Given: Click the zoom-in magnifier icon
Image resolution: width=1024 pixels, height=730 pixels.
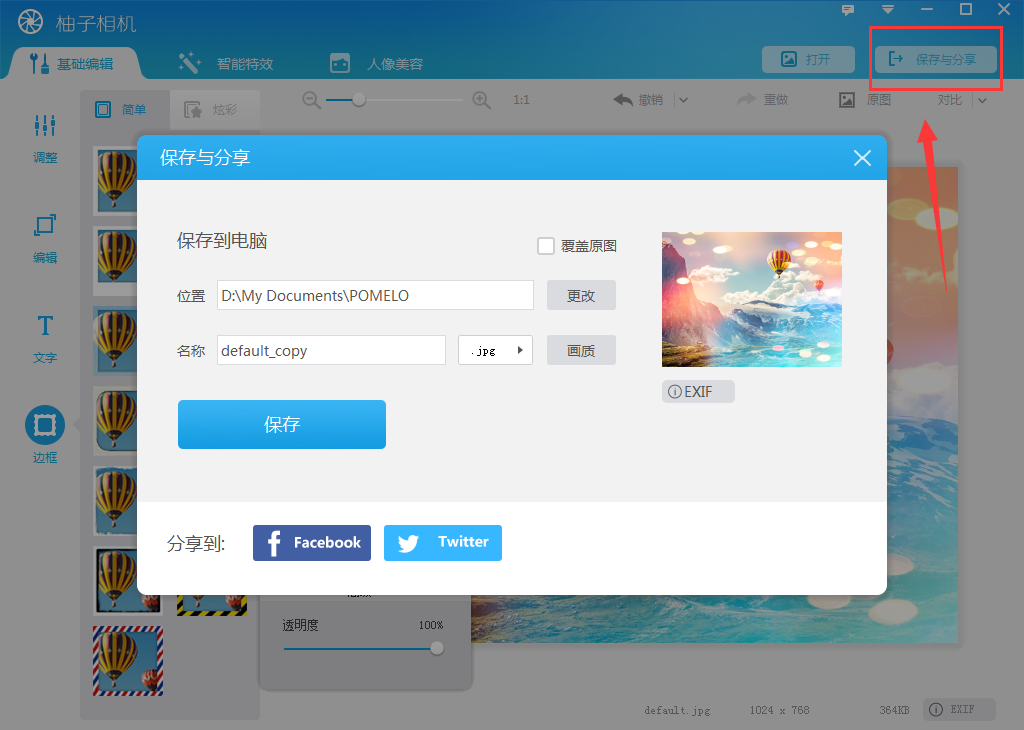Looking at the screenshot, I should point(481,99).
